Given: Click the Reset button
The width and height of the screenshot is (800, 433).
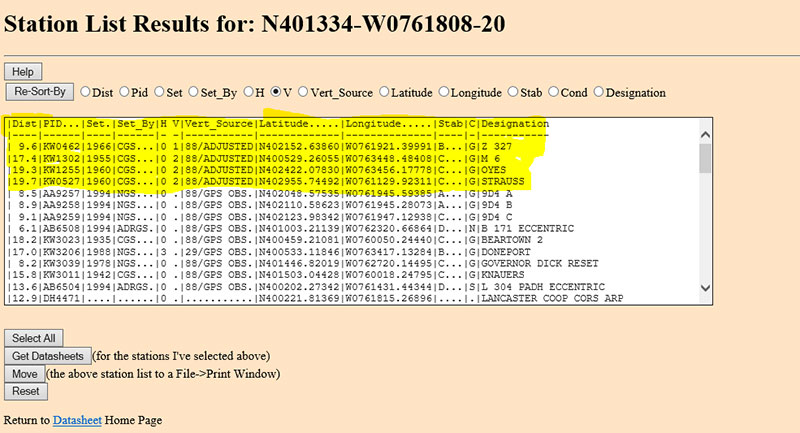Looking at the screenshot, I should click(x=26, y=391).
